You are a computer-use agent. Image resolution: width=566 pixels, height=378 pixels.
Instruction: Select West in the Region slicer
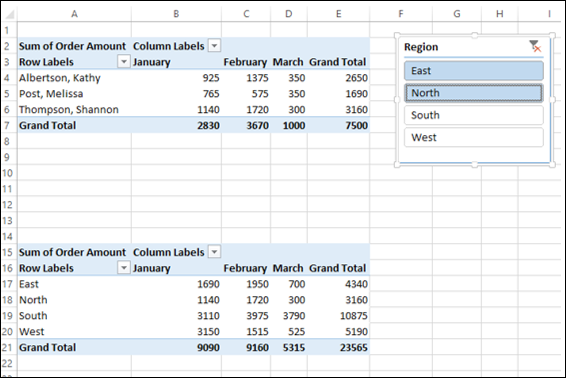(x=474, y=137)
